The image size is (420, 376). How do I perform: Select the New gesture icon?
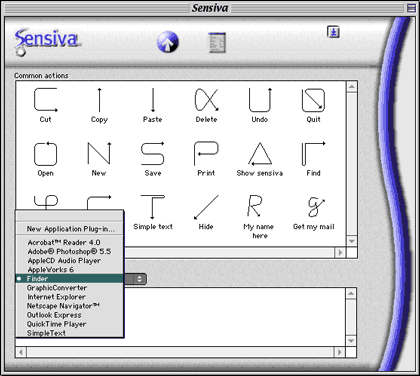99,153
